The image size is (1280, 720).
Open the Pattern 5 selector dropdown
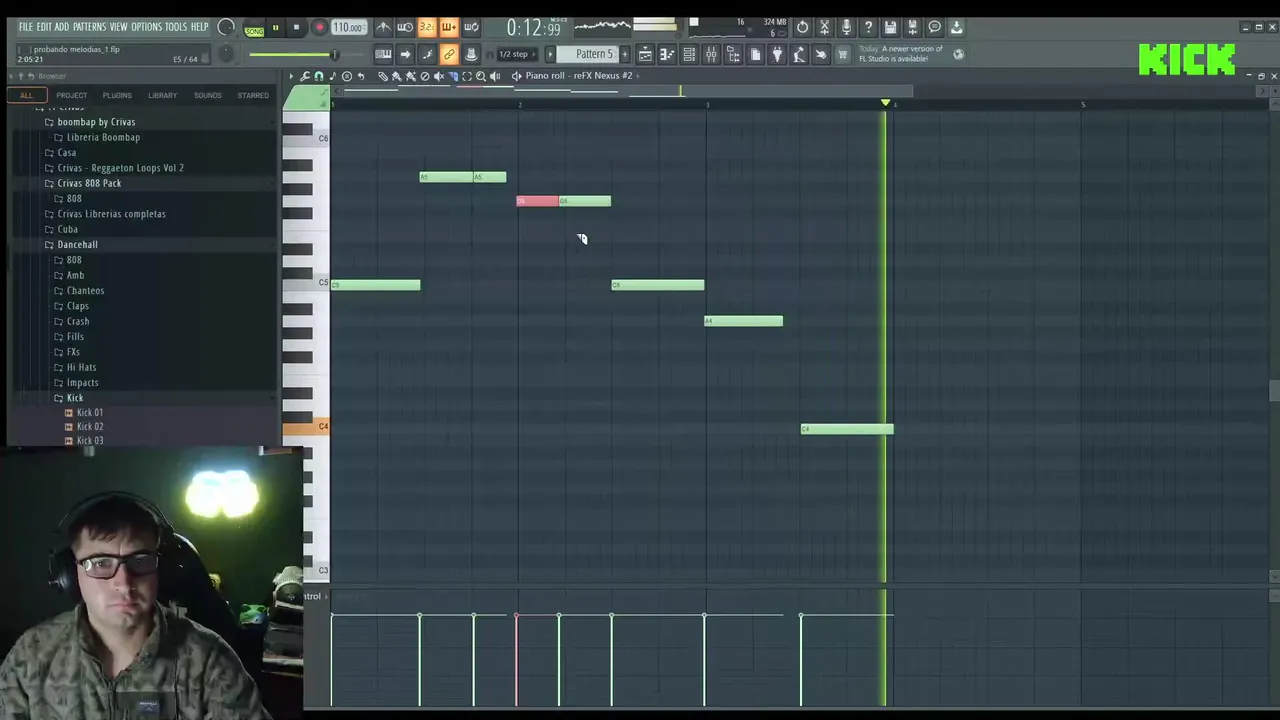click(x=594, y=54)
